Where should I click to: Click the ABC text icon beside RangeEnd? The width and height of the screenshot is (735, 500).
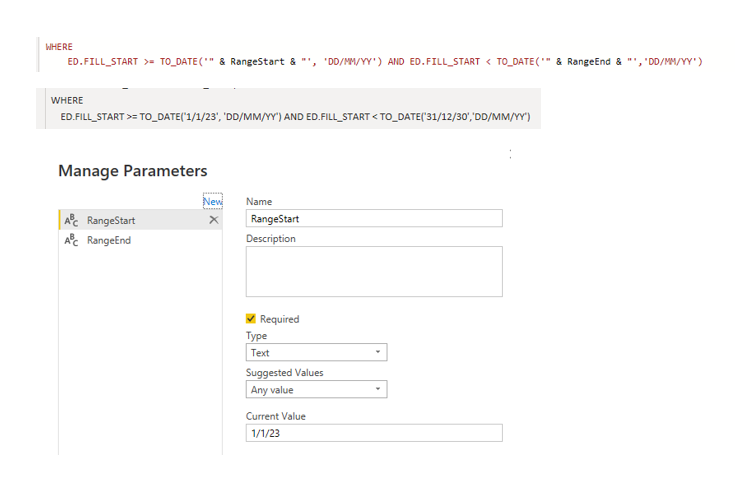(x=71, y=240)
